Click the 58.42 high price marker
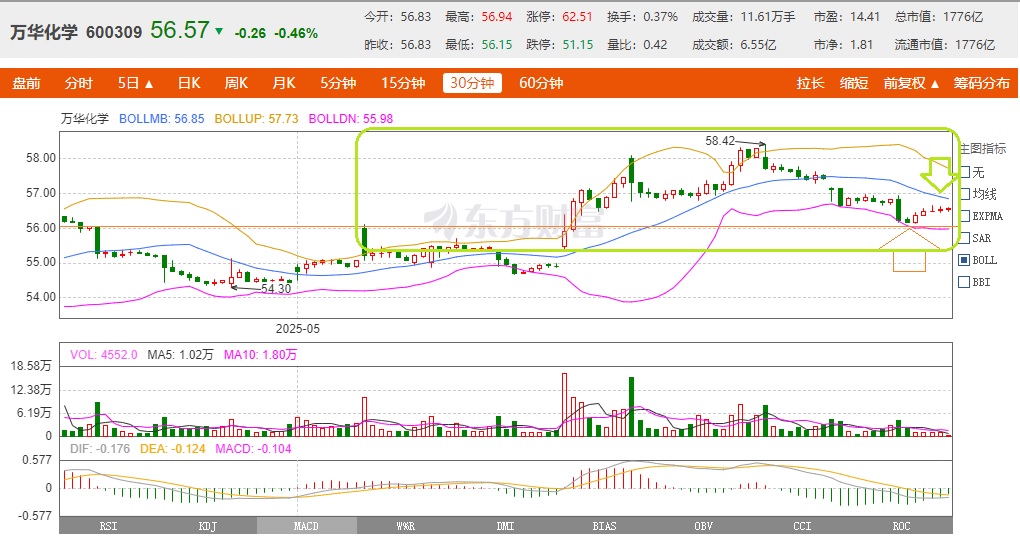Viewport: 1020px width, 544px height. (720, 141)
